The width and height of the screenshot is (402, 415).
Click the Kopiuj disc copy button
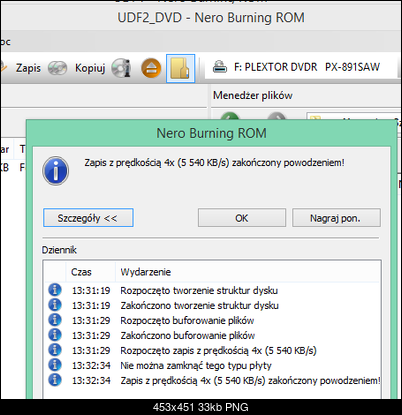point(76,68)
